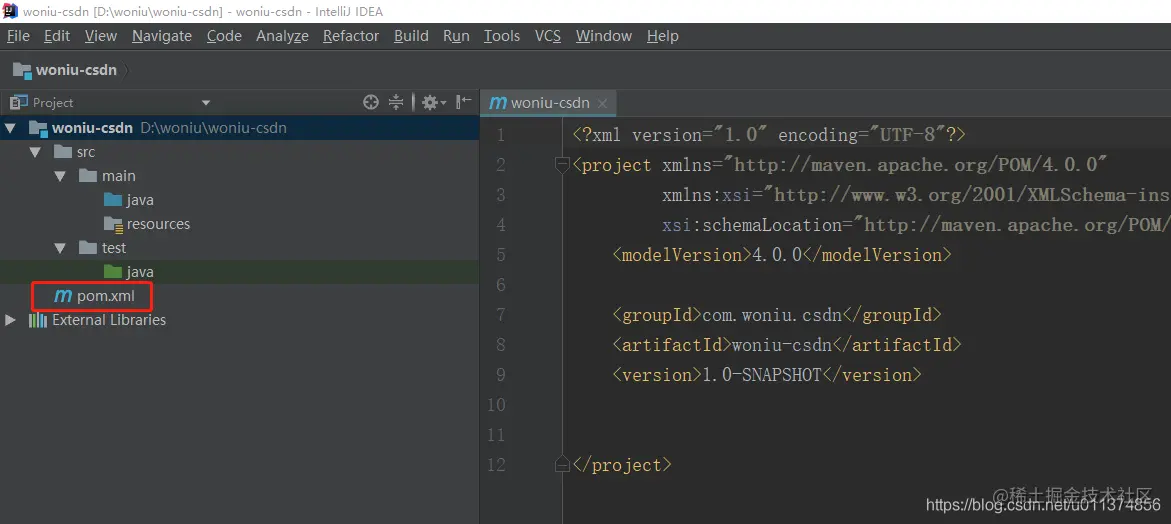The width and height of the screenshot is (1171, 524).
Task: Expand the External Libraries node
Action: (10, 320)
